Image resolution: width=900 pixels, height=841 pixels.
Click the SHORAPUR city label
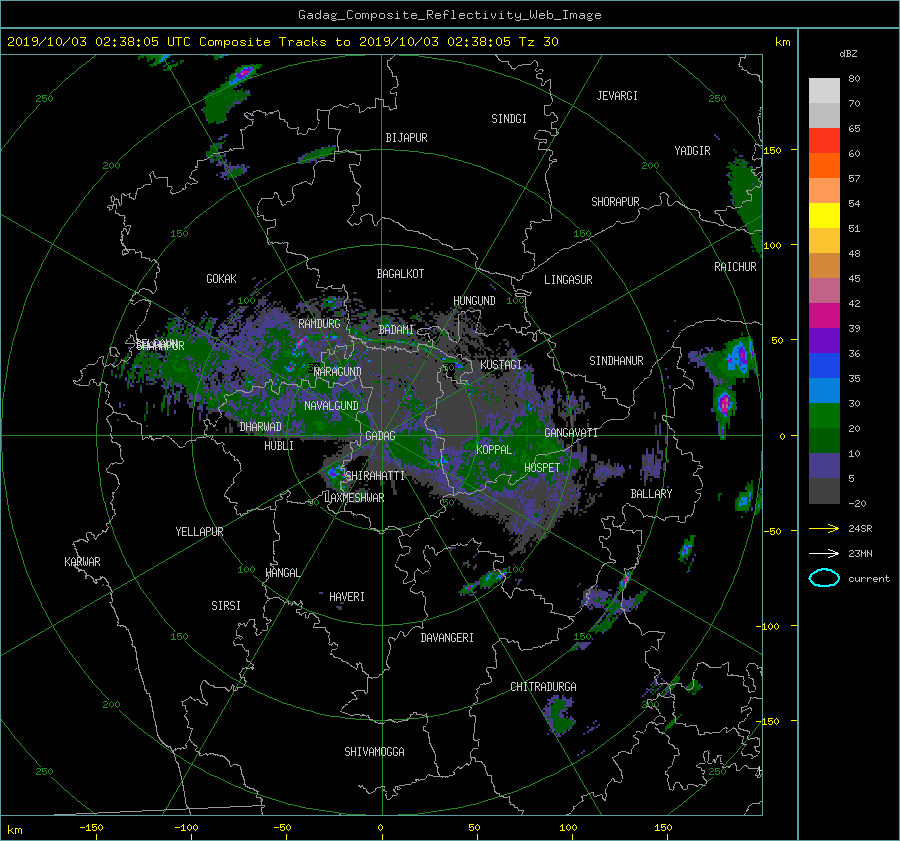click(x=615, y=202)
